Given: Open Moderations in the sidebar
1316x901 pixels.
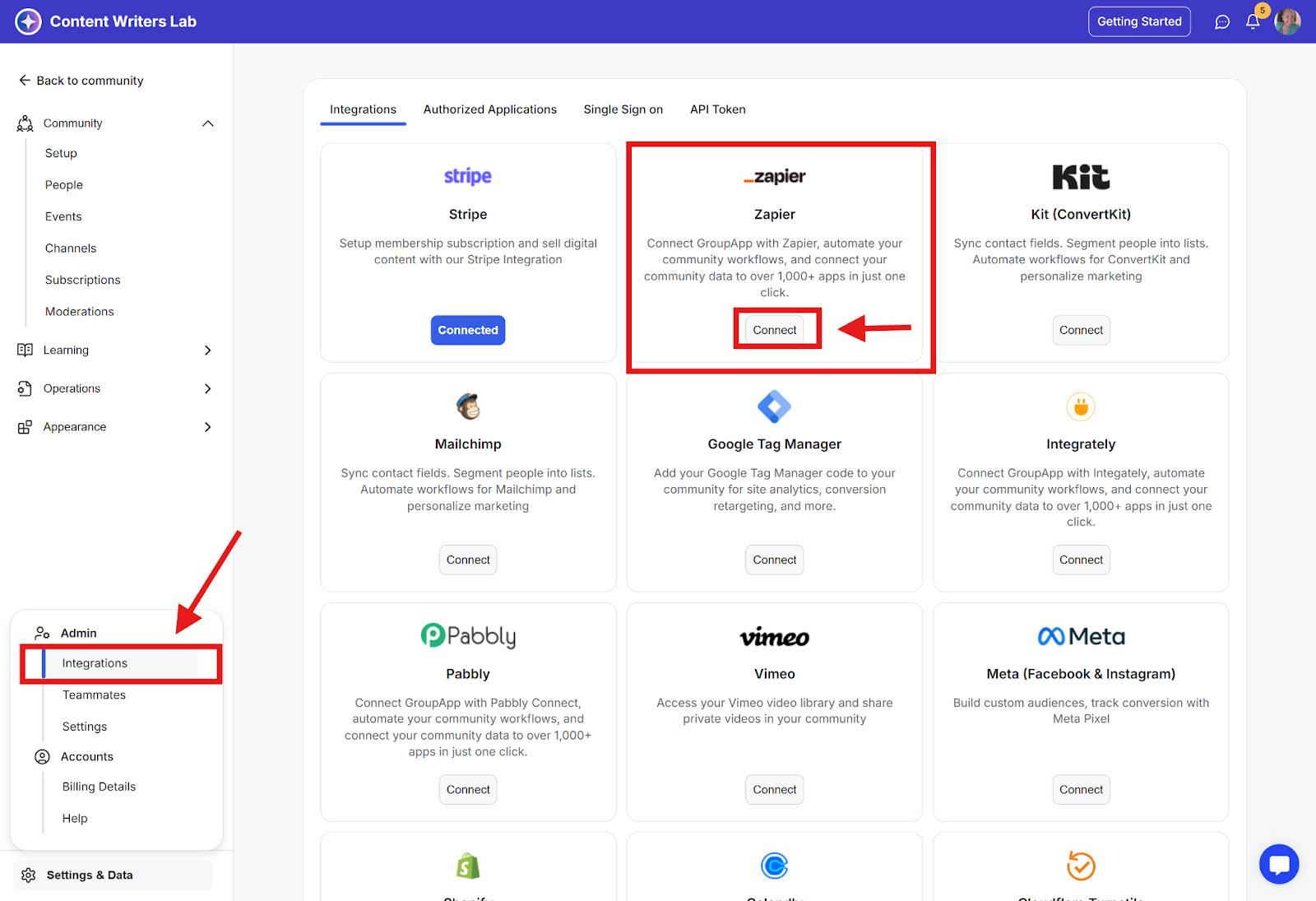Looking at the screenshot, I should click(80, 312).
